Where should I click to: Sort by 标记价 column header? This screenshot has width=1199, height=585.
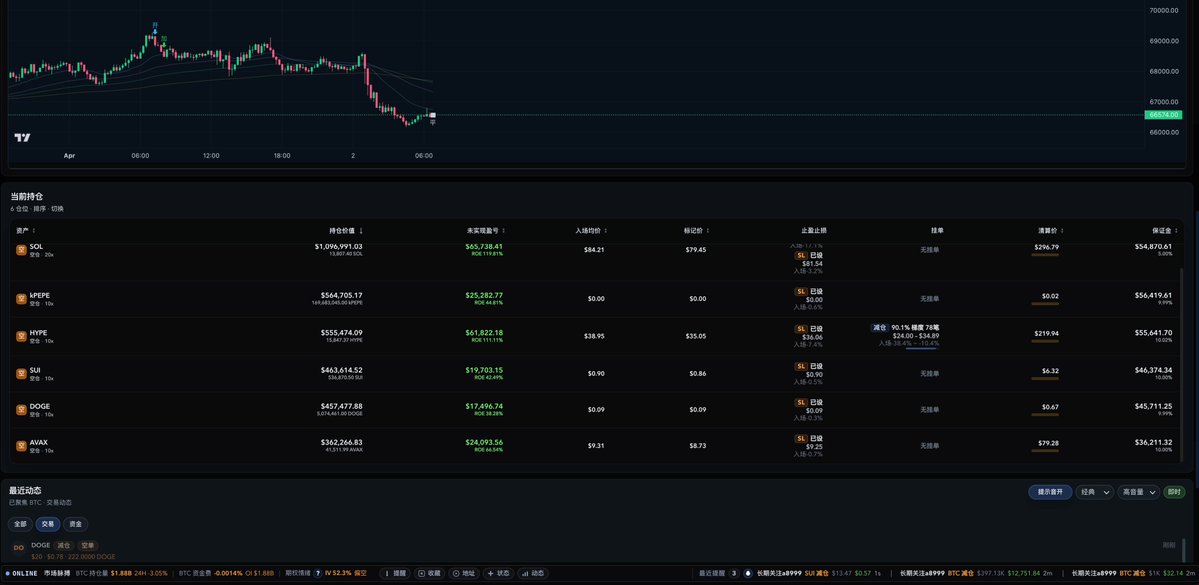[x=697, y=230]
